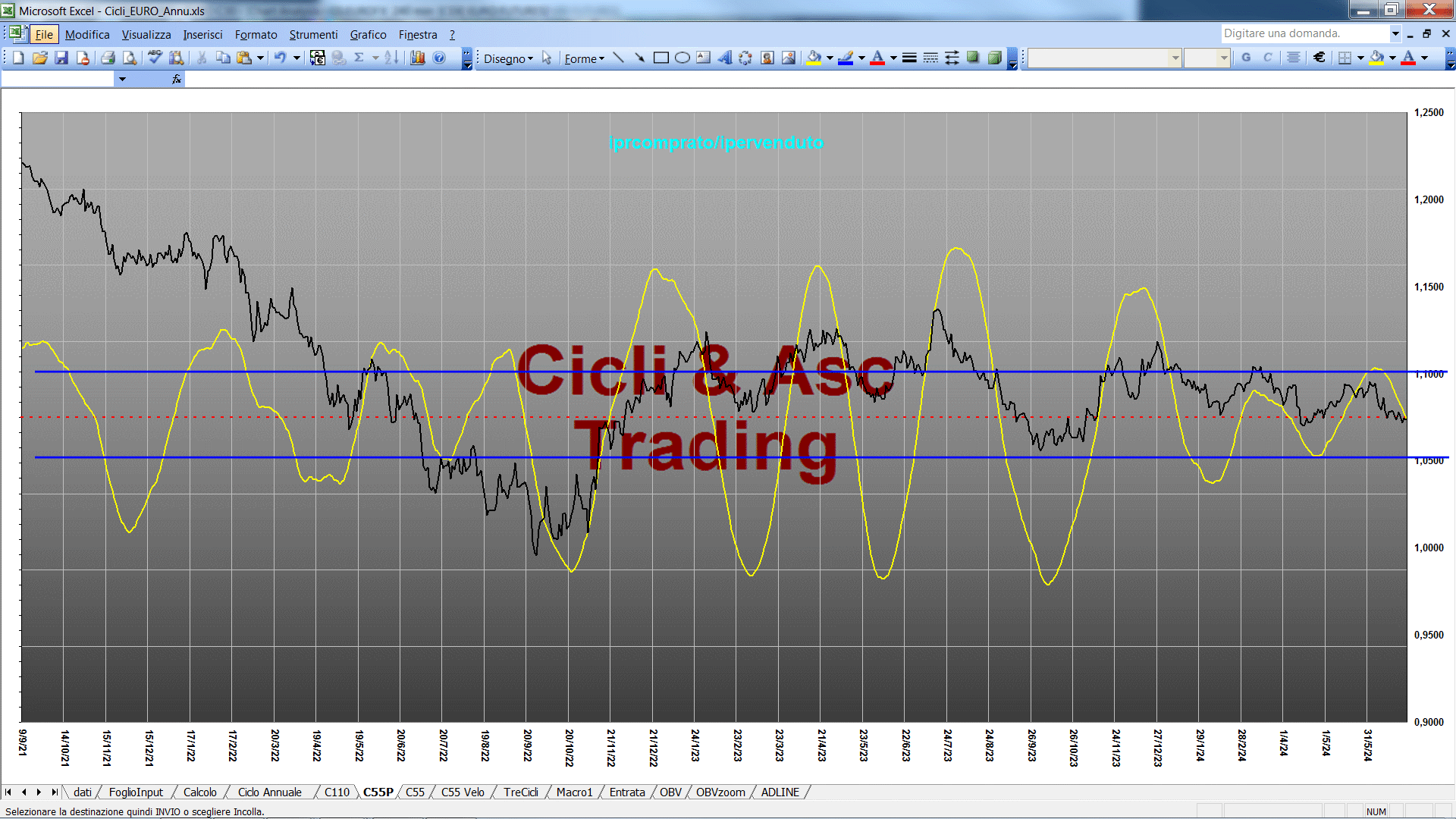
Task: Expand the Borders dropdown arrow
Action: [x=1360, y=58]
